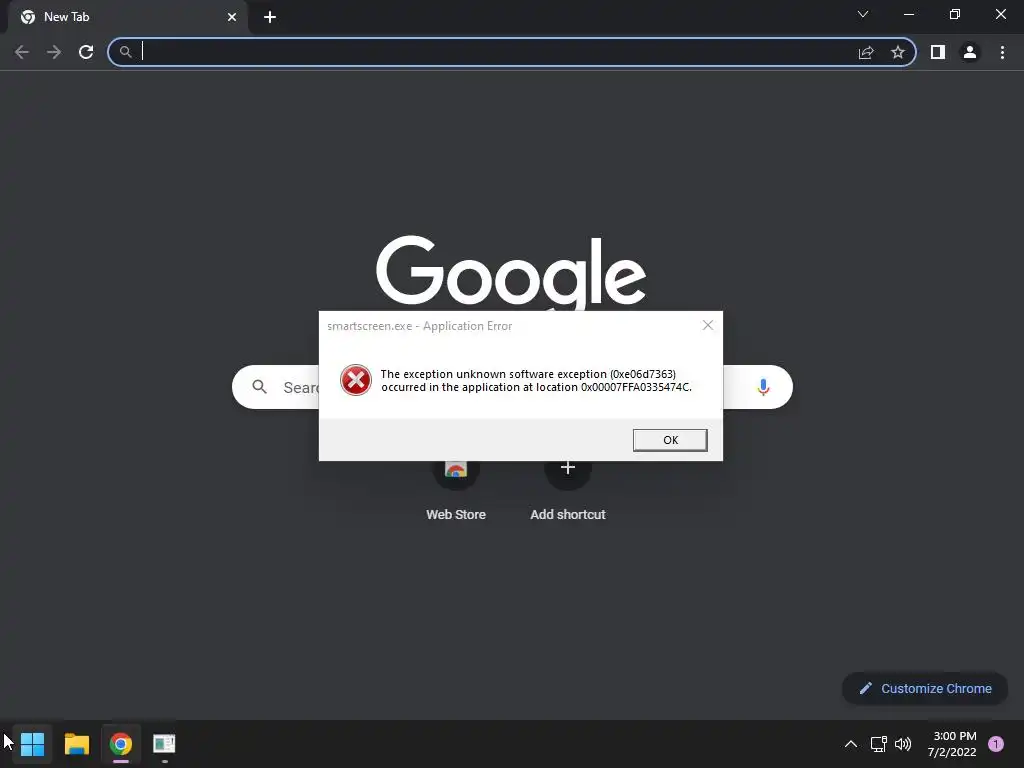Show hidden system tray icons
Viewport: 1024px width, 768px height.
[x=850, y=744]
